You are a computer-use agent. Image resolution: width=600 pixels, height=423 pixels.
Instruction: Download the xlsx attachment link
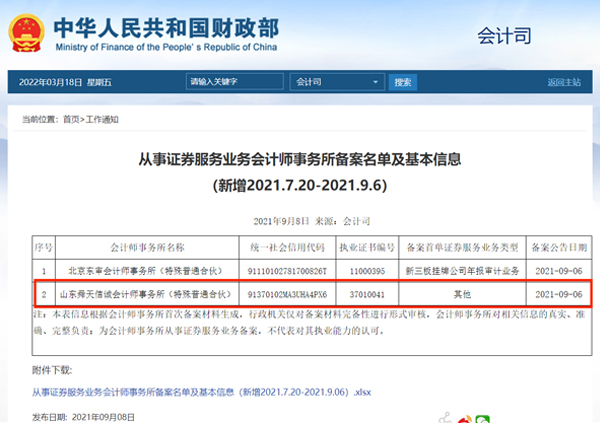point(201,392)
